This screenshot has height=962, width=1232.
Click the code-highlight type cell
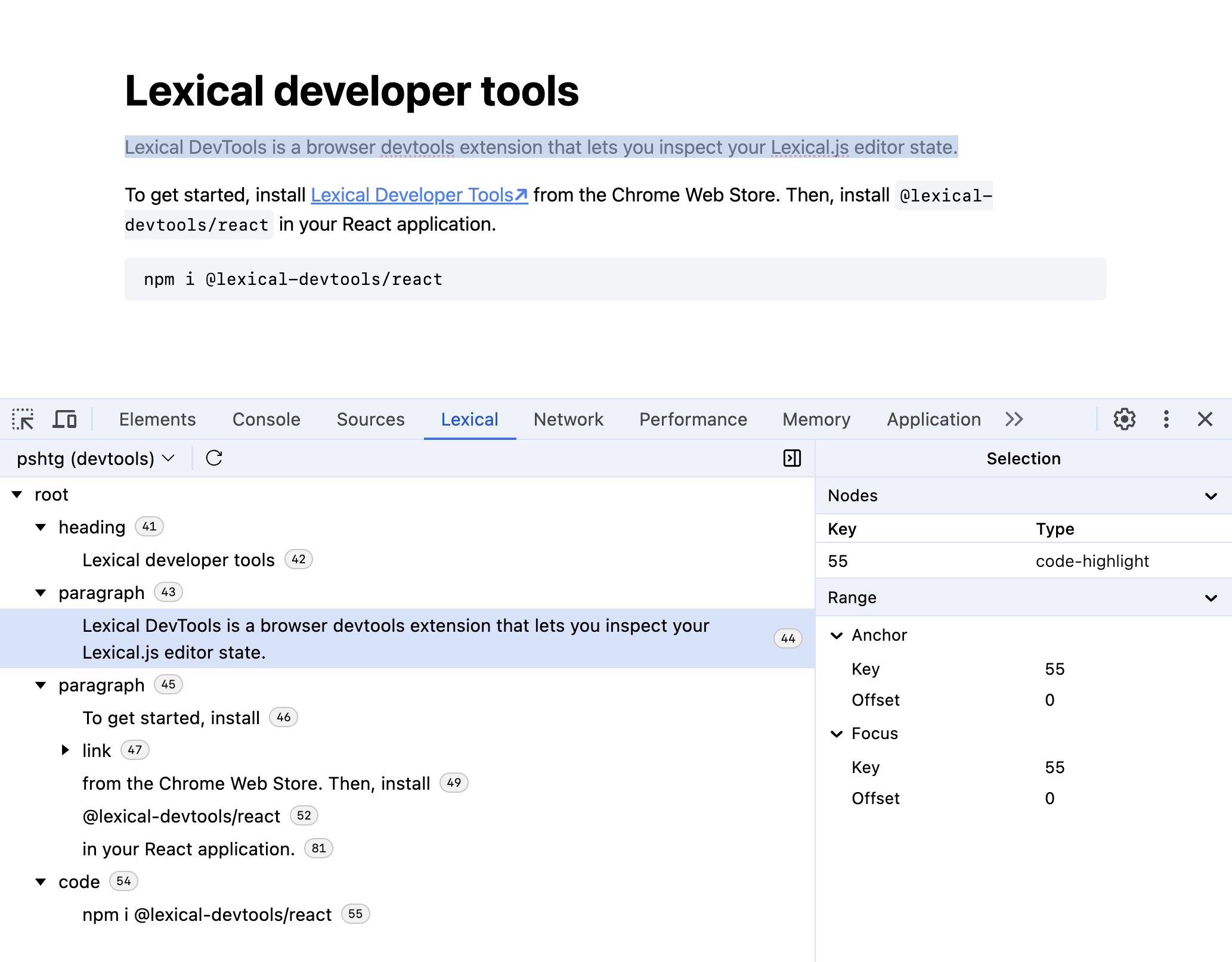[1092, 561]
